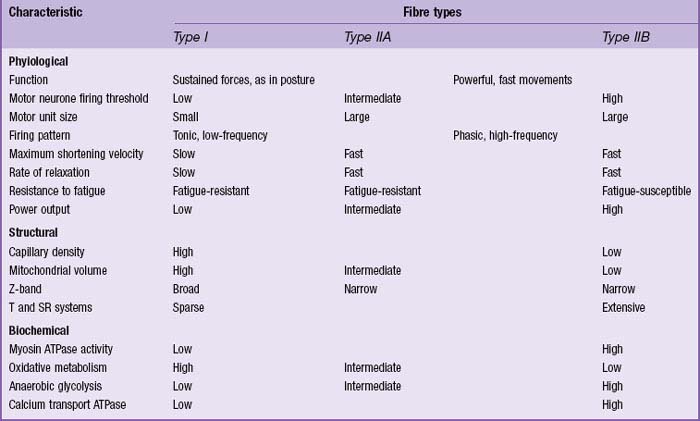Select the "Phasic, high-frequency" cell
The width and height of the screenshot is (700, 421).
pos(505,135)
